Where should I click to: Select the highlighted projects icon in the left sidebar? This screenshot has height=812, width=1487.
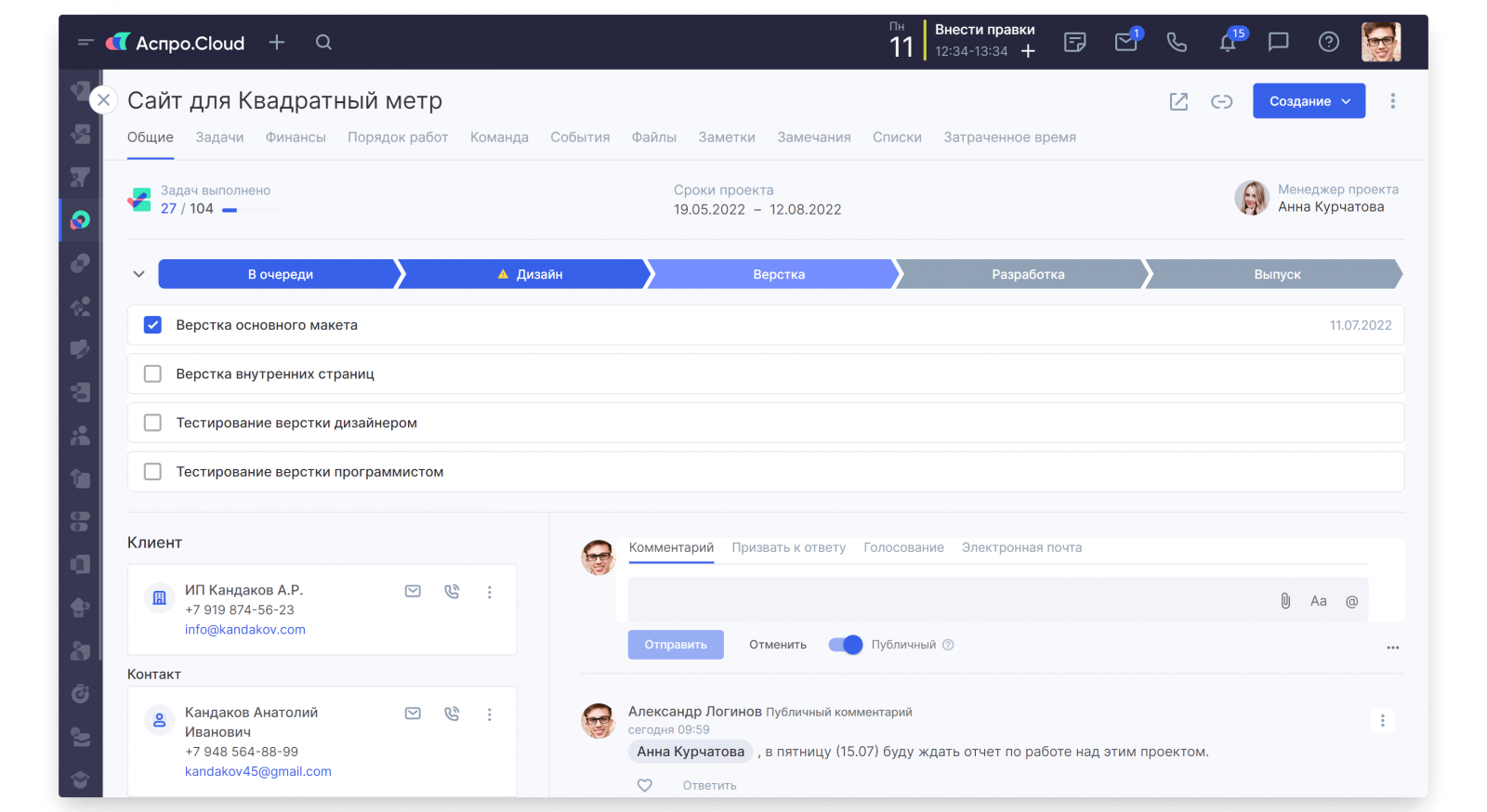tap(81, 220)
